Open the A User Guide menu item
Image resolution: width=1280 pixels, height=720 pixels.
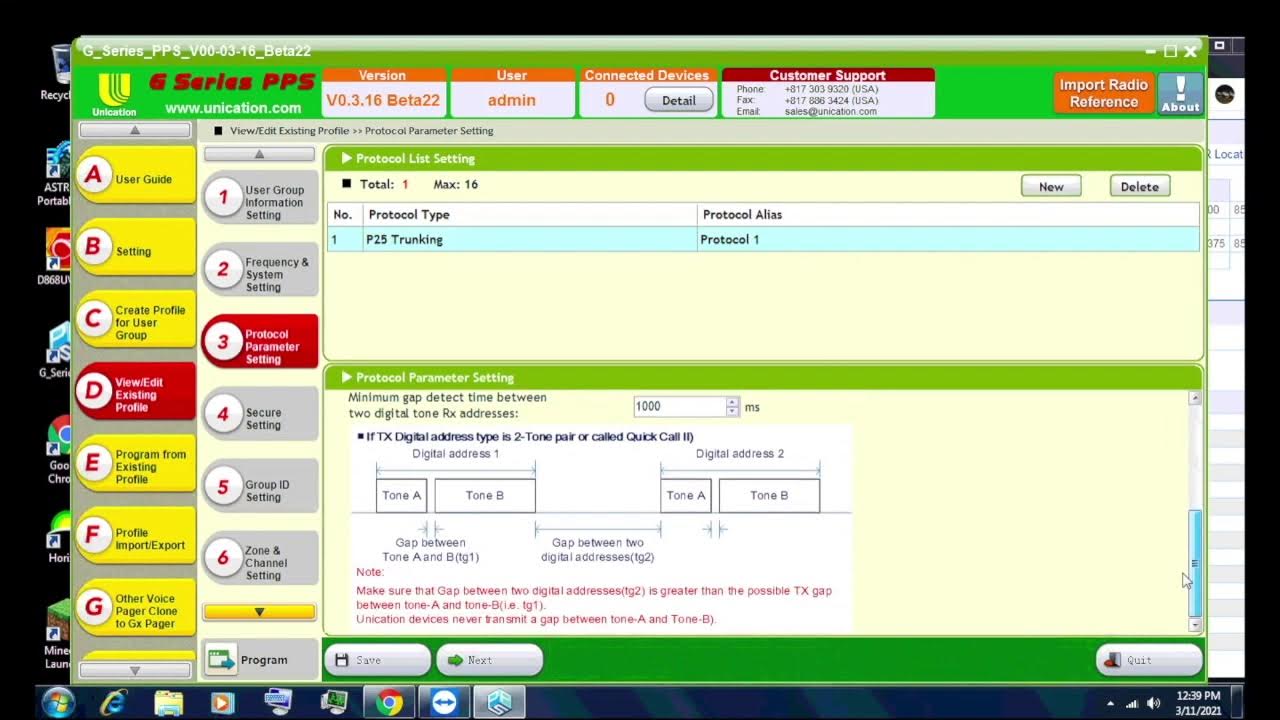click(x=136, y=176)
